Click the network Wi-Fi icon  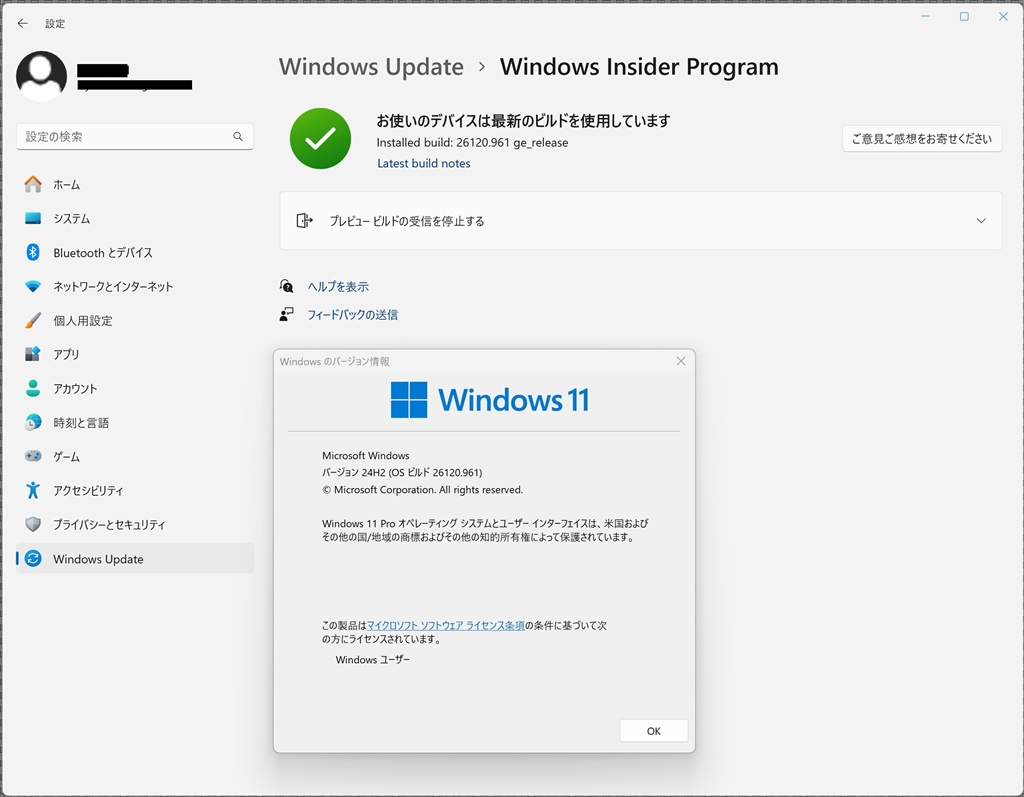(x=33, y=286)
